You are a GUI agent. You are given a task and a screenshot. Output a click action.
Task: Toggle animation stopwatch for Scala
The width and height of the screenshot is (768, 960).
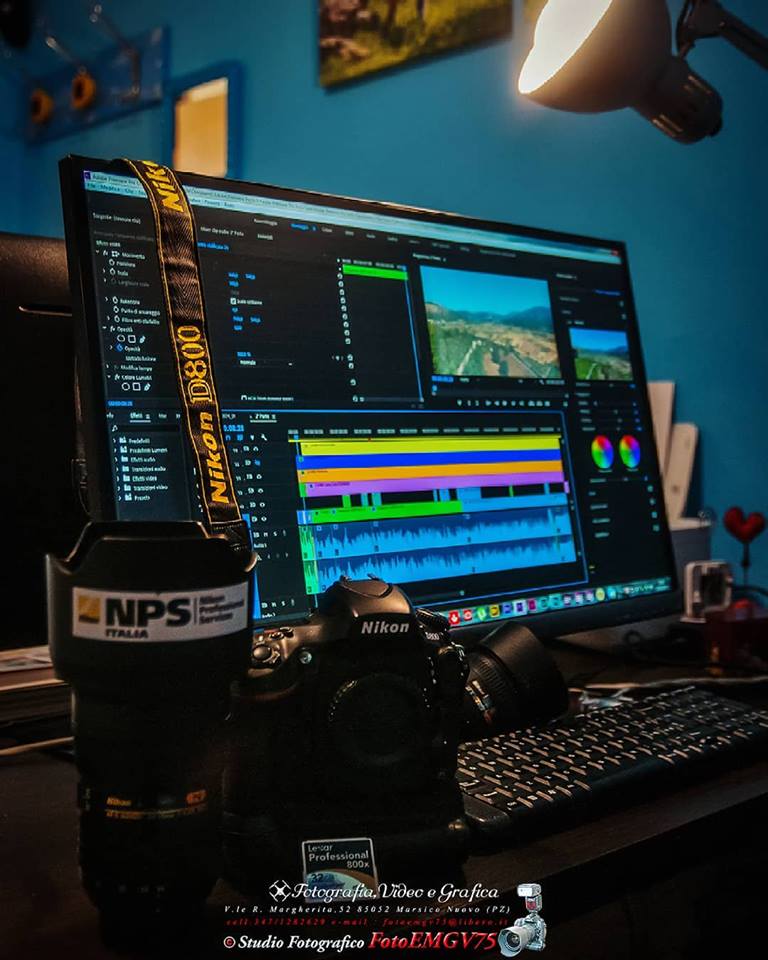click(x=113, y=272)
